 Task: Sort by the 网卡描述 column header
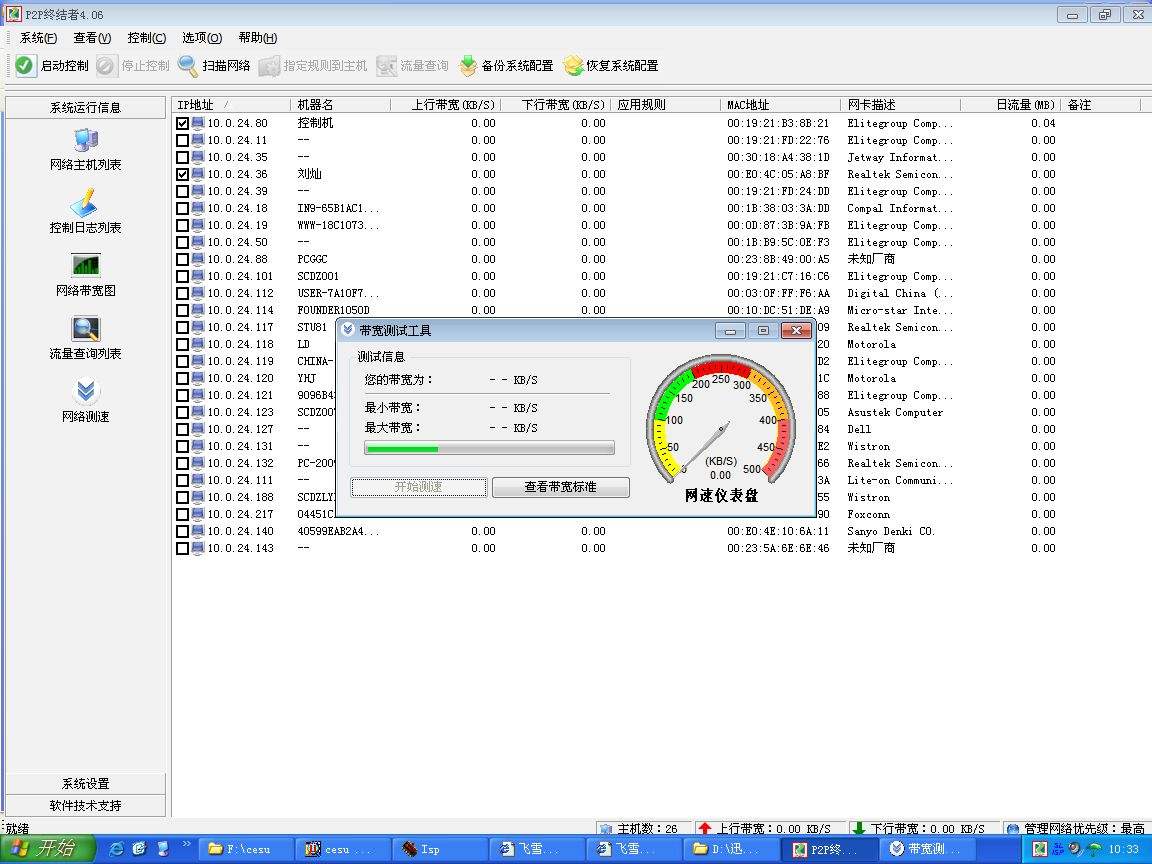point(901,105)
